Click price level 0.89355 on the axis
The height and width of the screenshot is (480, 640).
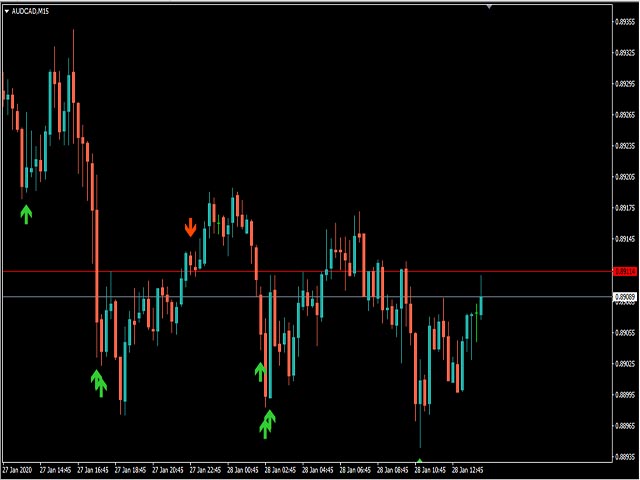coord(625,21)
